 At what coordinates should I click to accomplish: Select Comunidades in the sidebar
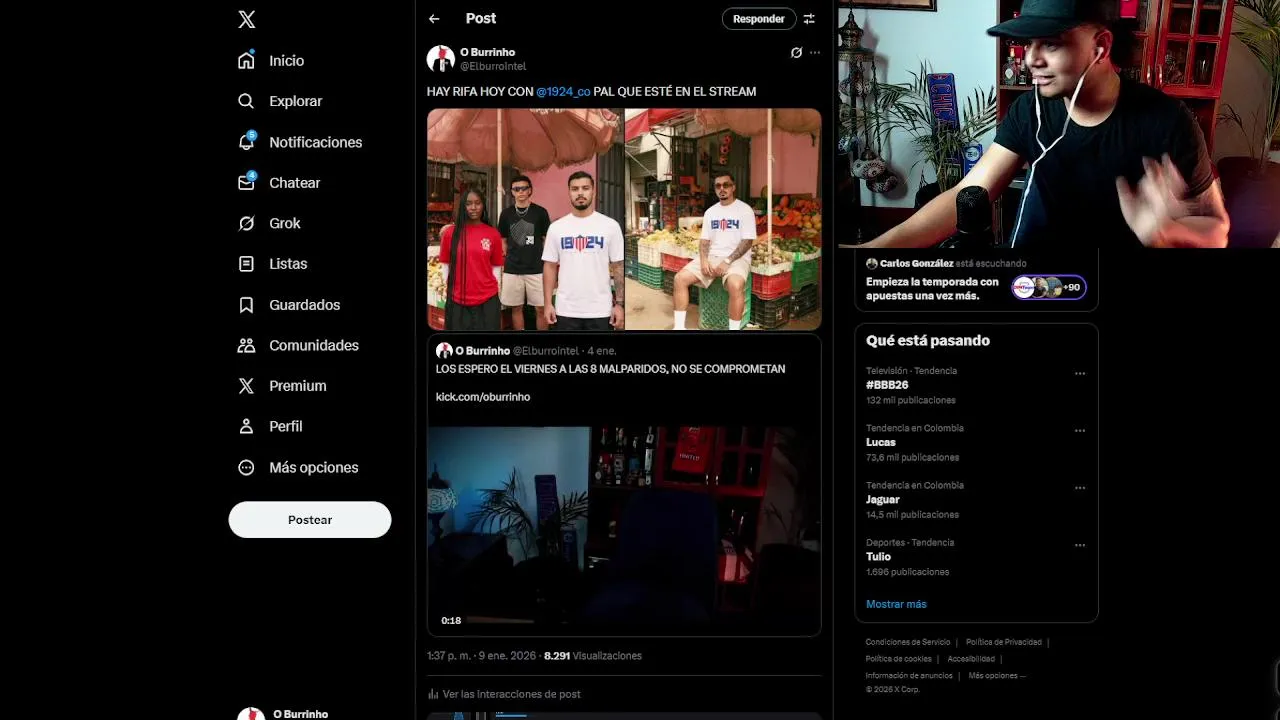[313, 345]
